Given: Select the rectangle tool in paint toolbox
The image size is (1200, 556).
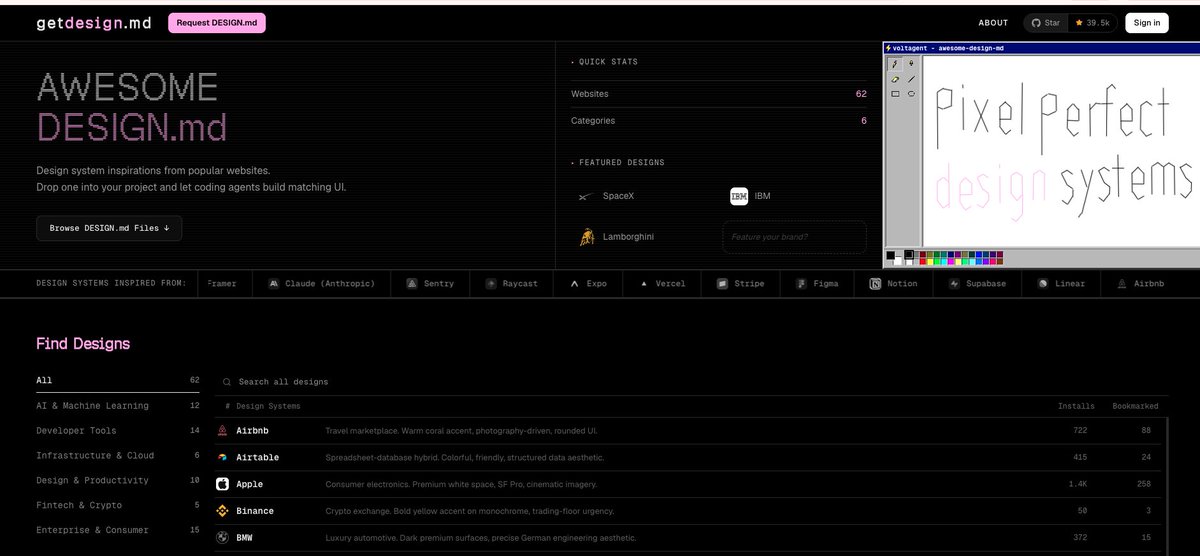Looking at the screenshot, I should point(895,94).
